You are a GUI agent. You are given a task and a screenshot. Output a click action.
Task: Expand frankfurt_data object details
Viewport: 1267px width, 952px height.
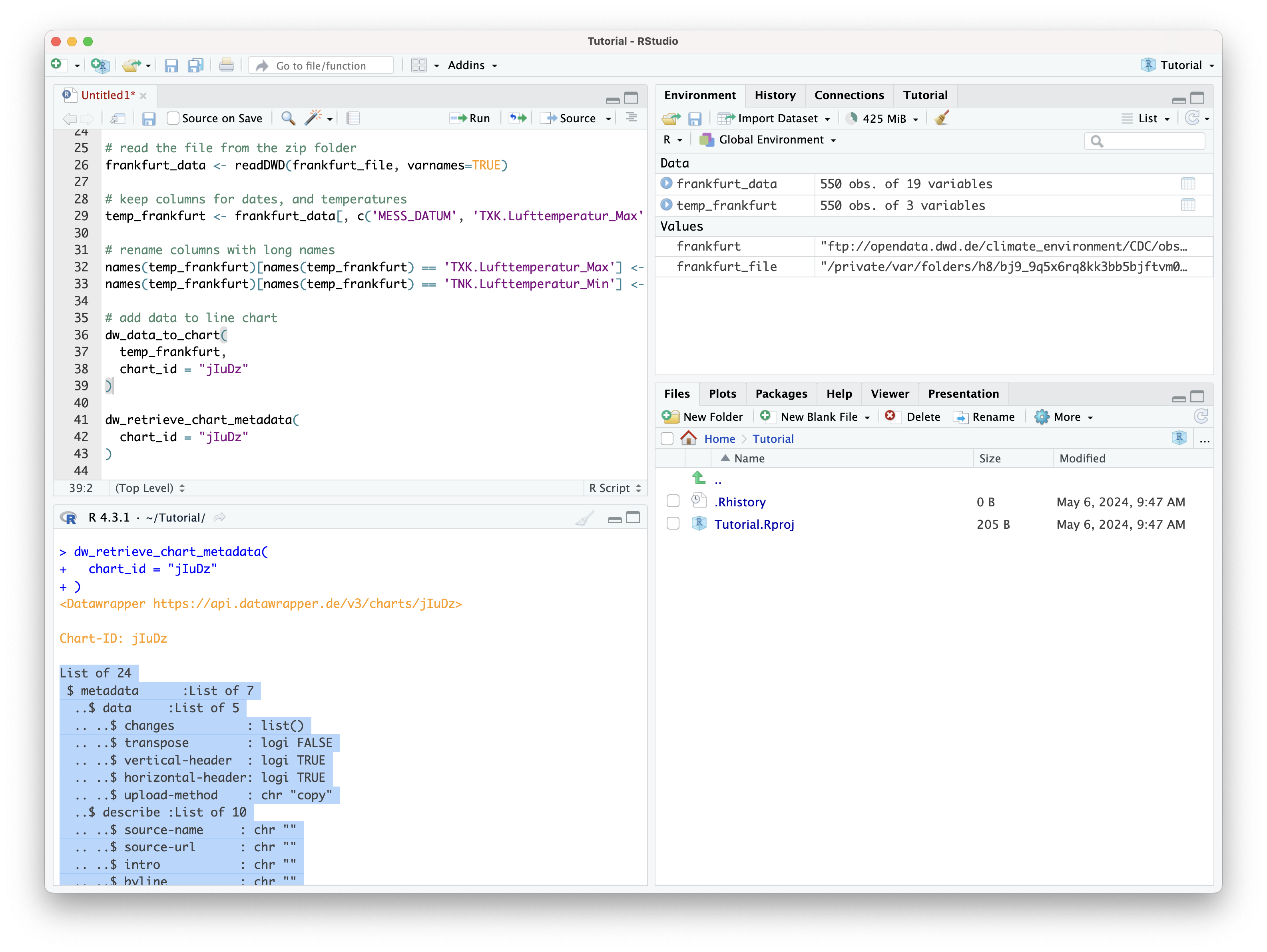666,183
